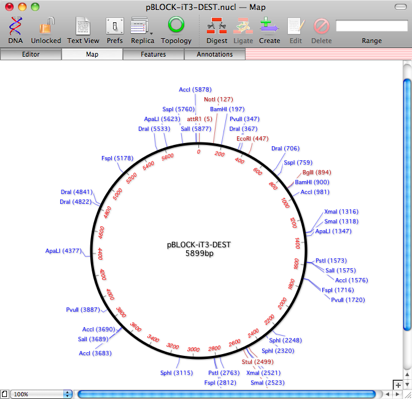Image resolution: width=412 pixels, height=399 pixels.
Task: Select the AccI (981) label
Action: pos(315,192)
